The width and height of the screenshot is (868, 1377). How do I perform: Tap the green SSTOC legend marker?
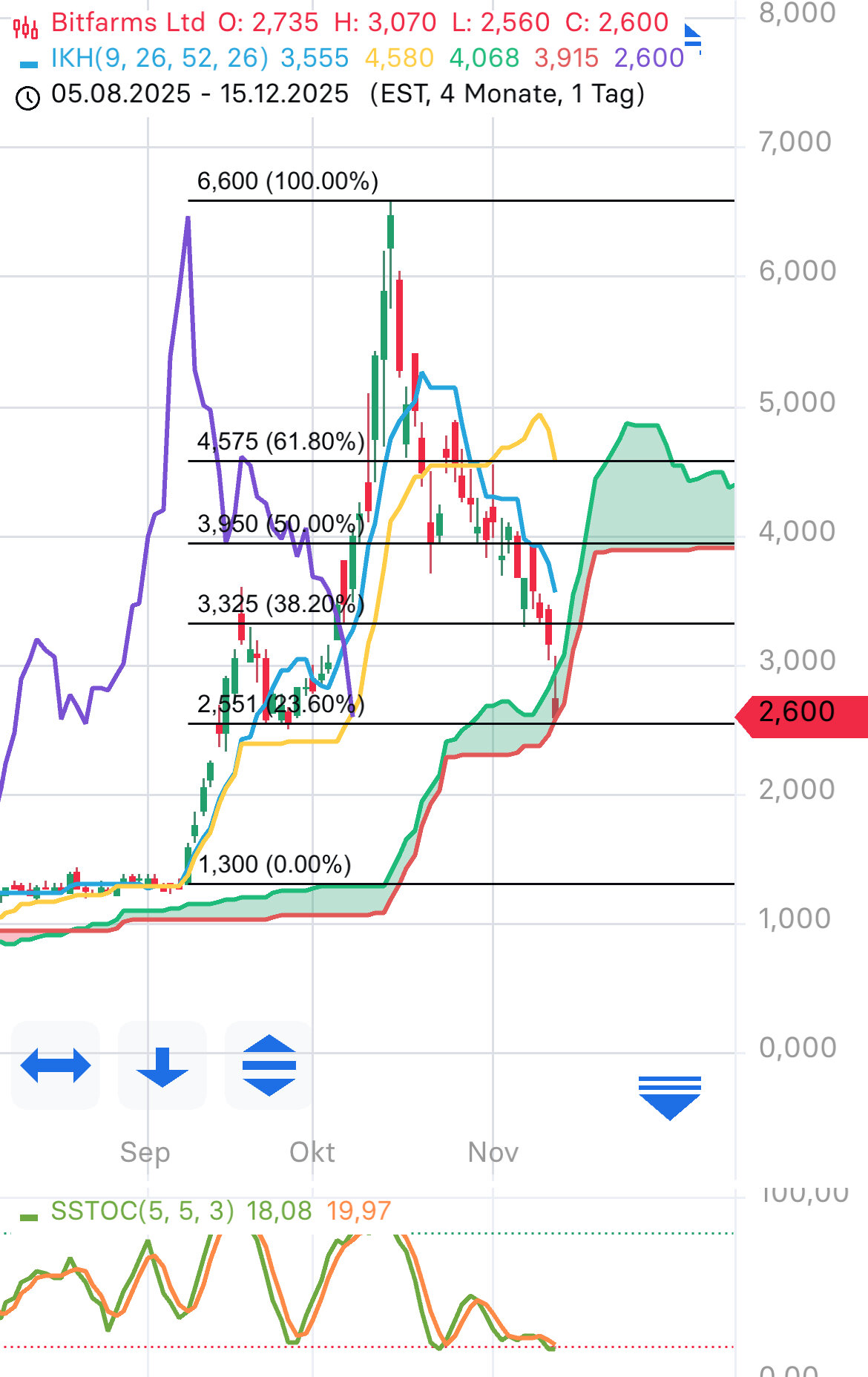click(28, 1217)
